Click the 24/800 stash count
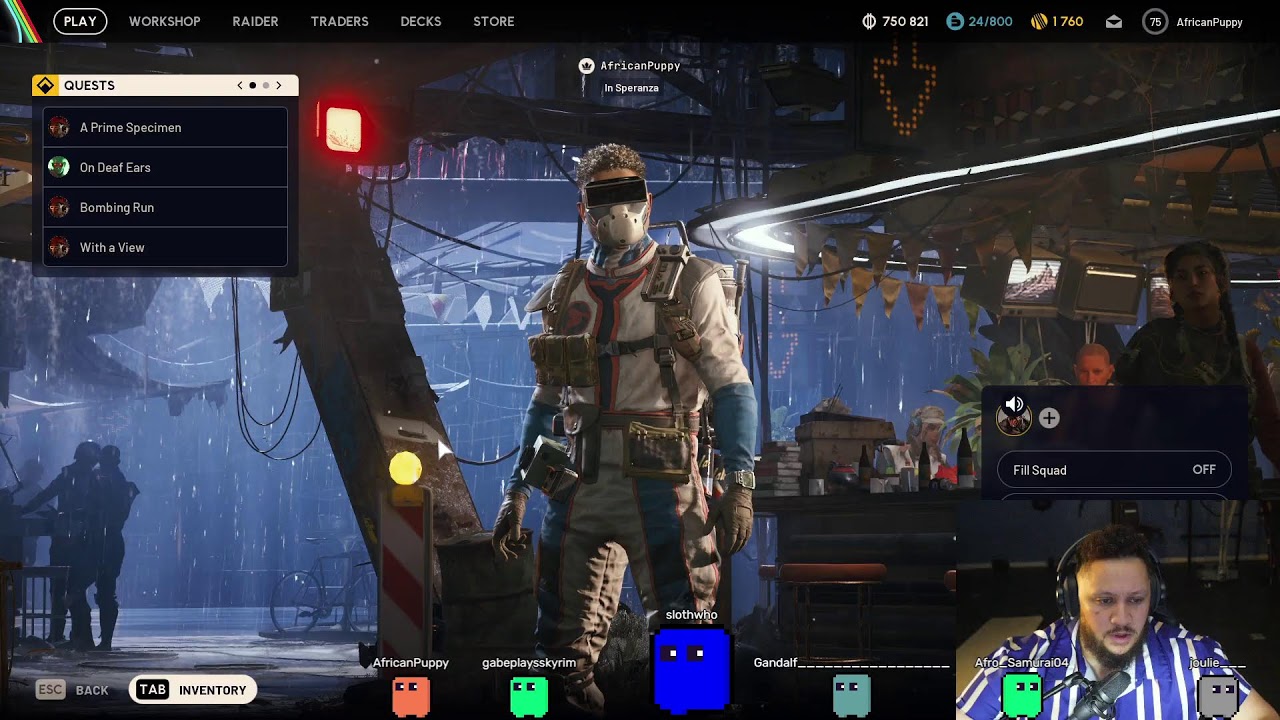 (990, 21)
